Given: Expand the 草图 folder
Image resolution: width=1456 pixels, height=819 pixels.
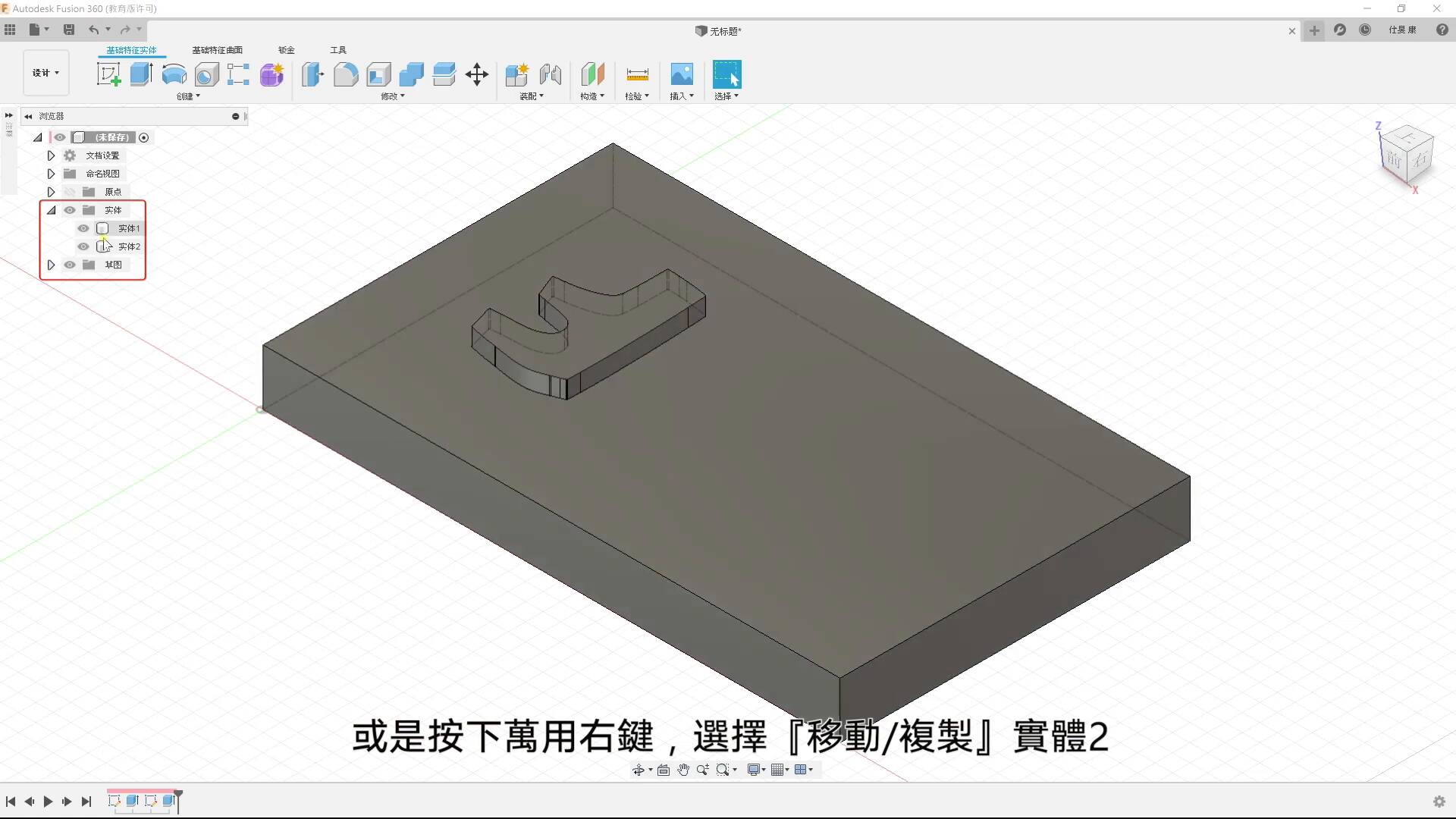Looking at the screenshot, I should point(51,265).
